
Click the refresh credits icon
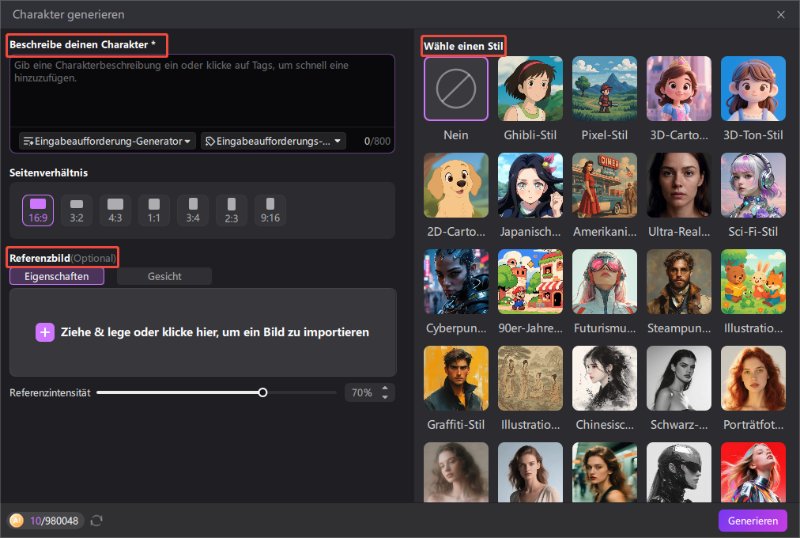(x=97, y=520)
